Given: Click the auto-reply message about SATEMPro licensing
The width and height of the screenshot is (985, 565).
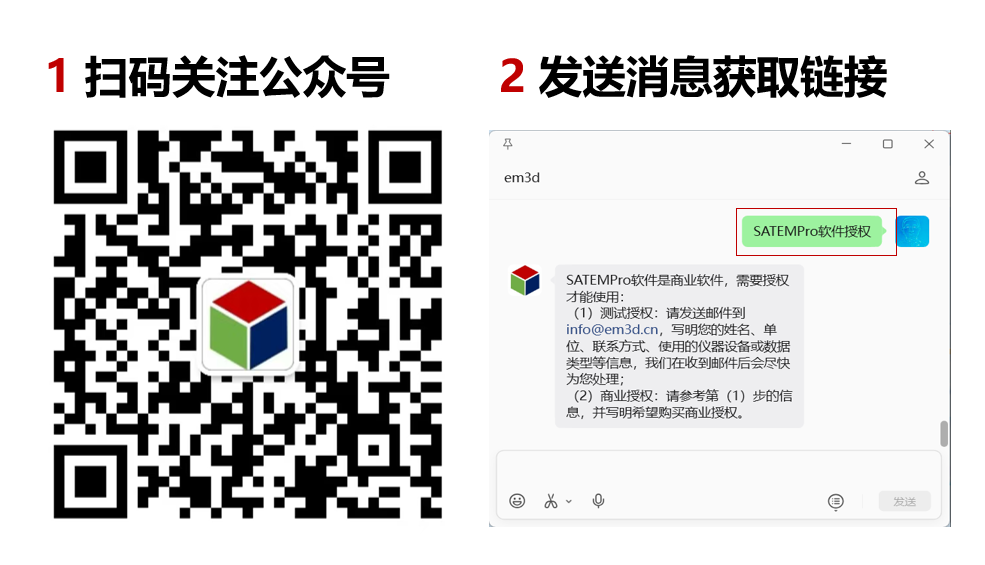Looking at the screenshot, I should click(679, 346).
